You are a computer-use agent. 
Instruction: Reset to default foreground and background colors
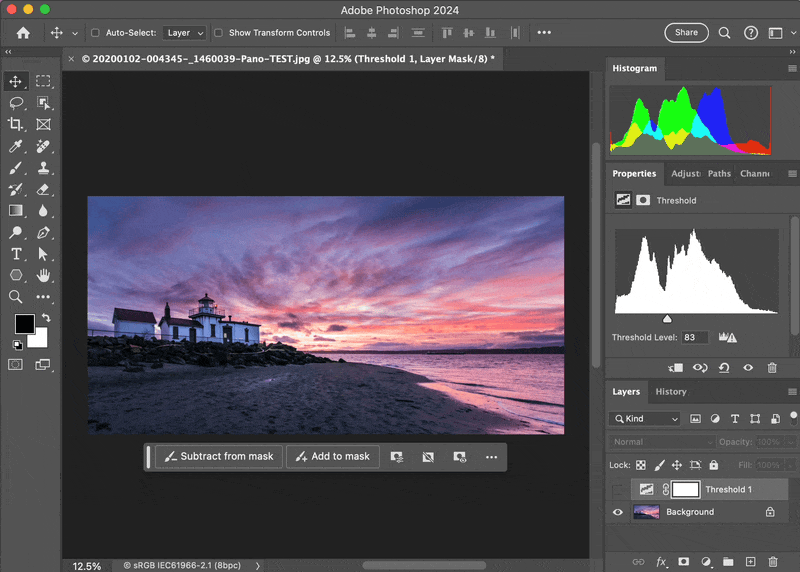point(17,345)
